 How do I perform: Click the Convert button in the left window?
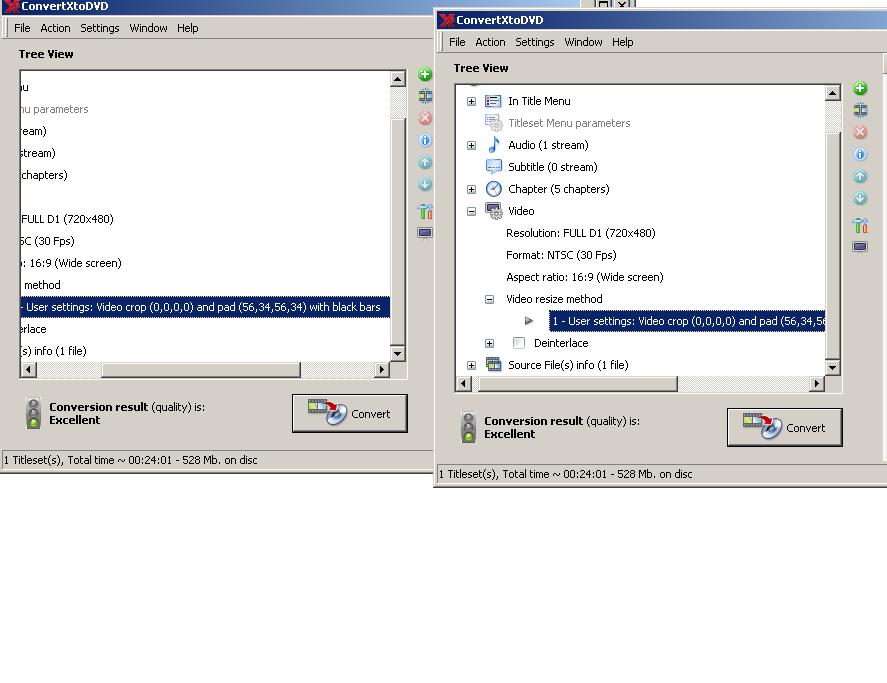point(350,414)
